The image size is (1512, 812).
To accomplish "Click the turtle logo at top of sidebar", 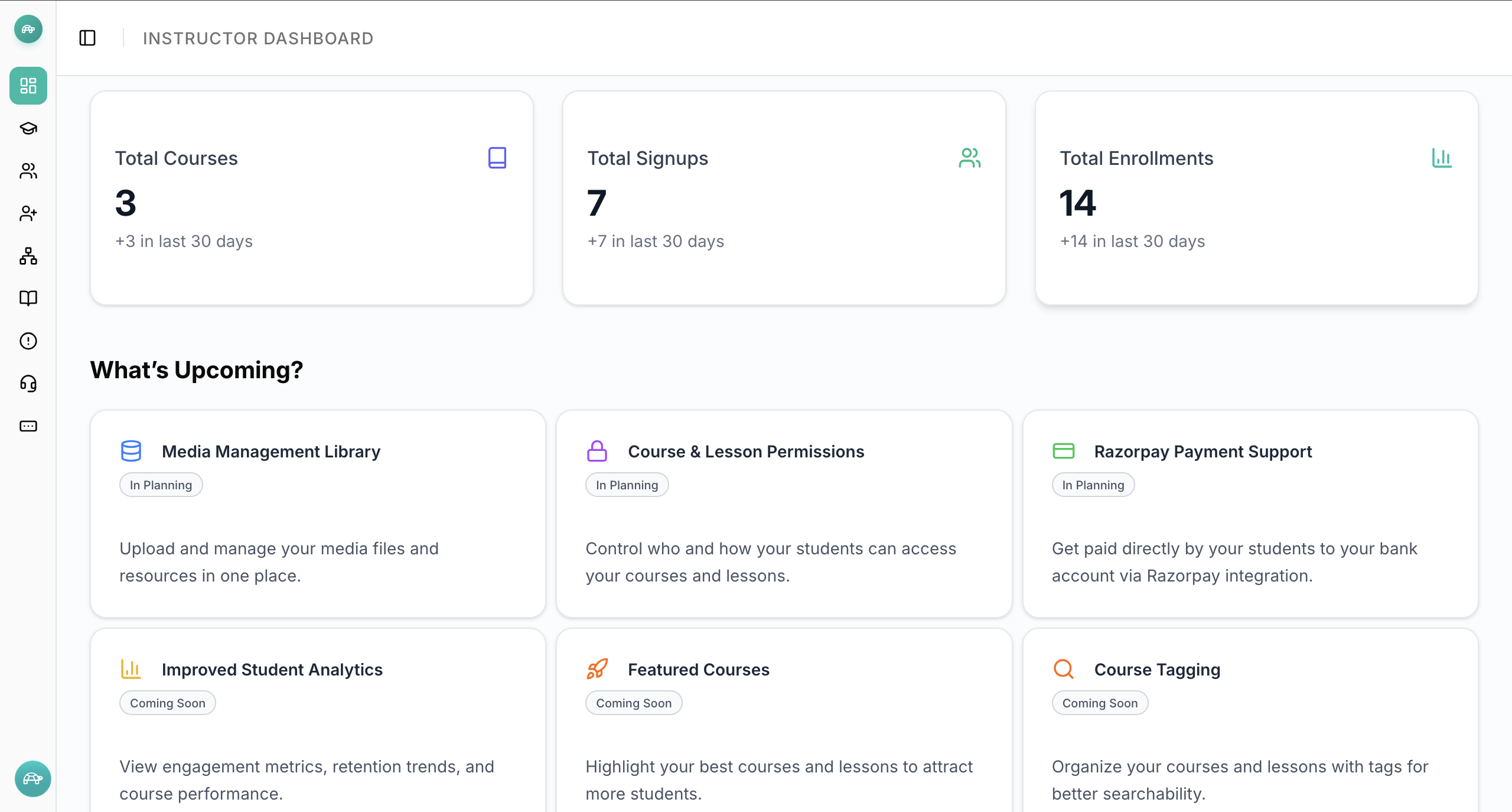I will pyautogui.click(x=28, y=29).
